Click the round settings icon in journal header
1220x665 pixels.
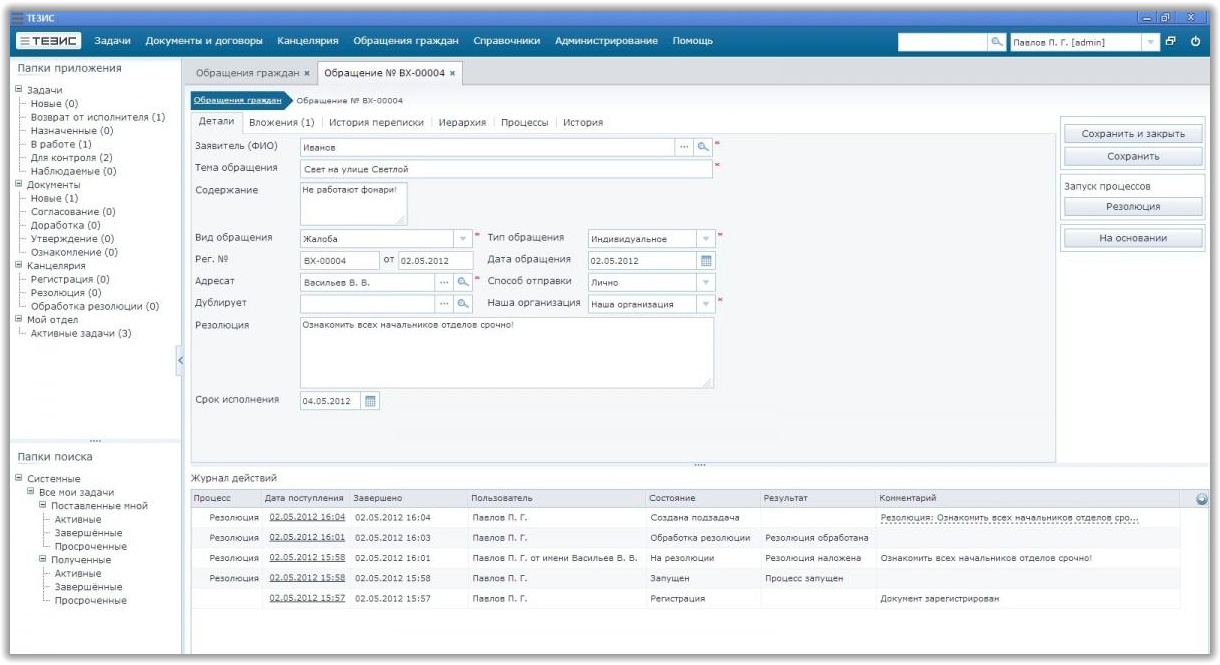pyautogui.click(x=1201, y=499)
